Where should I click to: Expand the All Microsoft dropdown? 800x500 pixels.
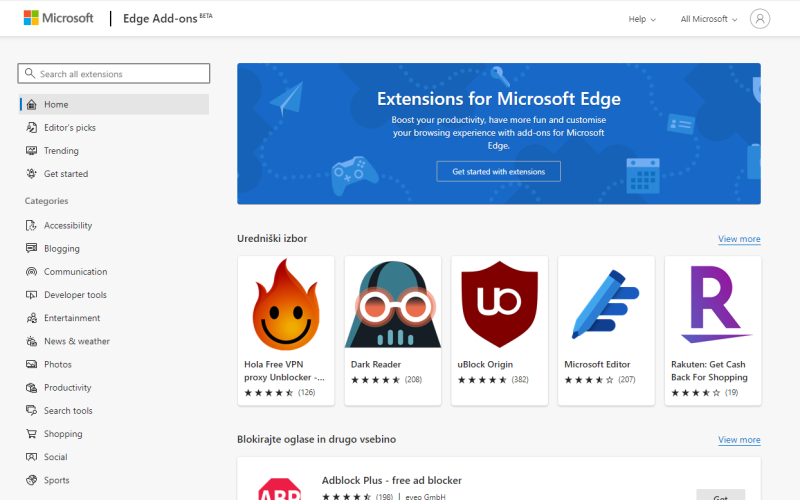pyautogui.click(x=709, y=19)
